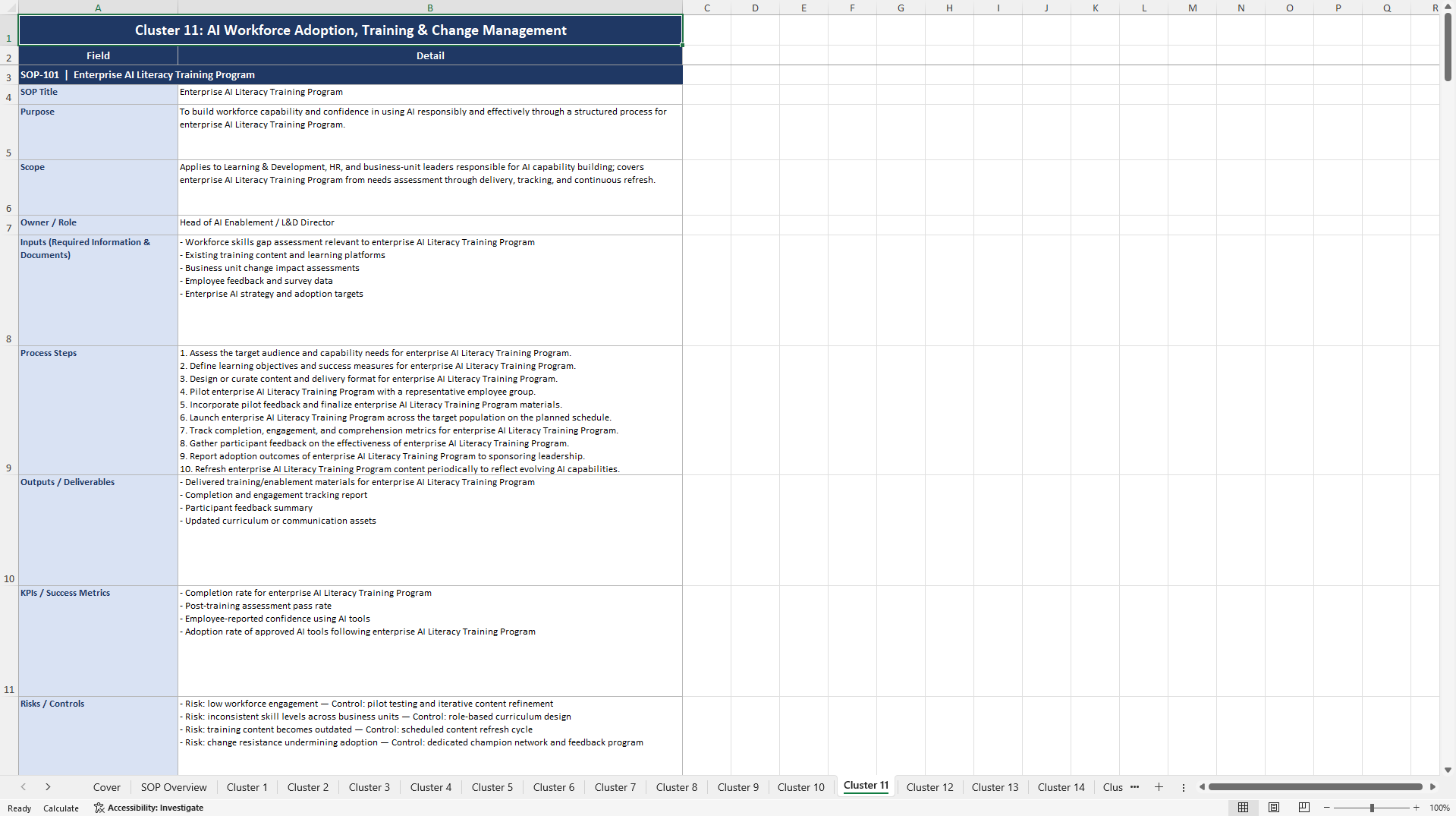Select the 'Owner / Role' cell
Screen dimensions: 1456x816
click(98, 225)
